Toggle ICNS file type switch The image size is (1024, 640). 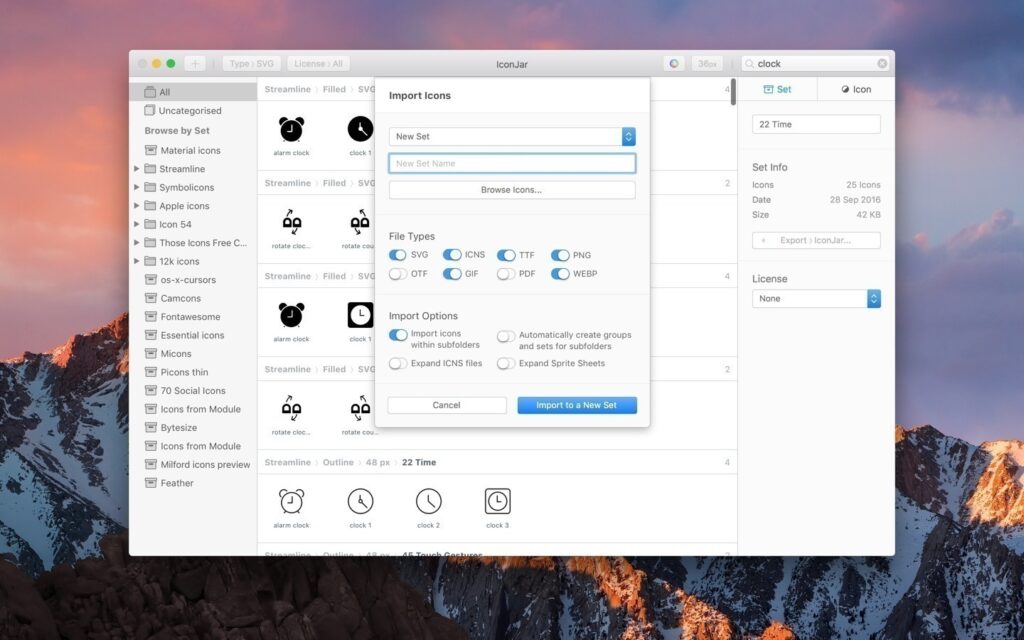(452, 255)
